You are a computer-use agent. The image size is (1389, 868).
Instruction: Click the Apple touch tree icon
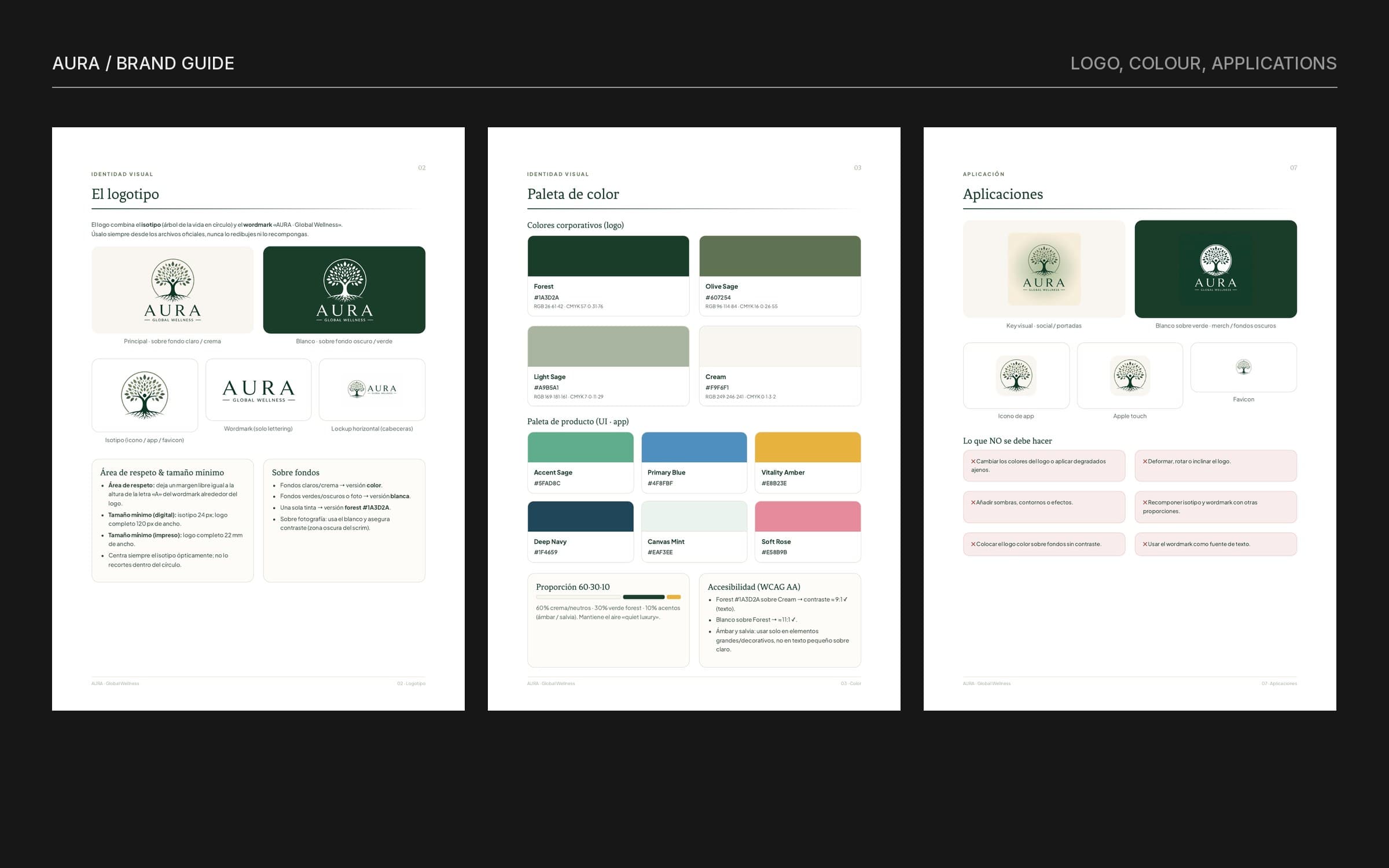pos(1130,376)
